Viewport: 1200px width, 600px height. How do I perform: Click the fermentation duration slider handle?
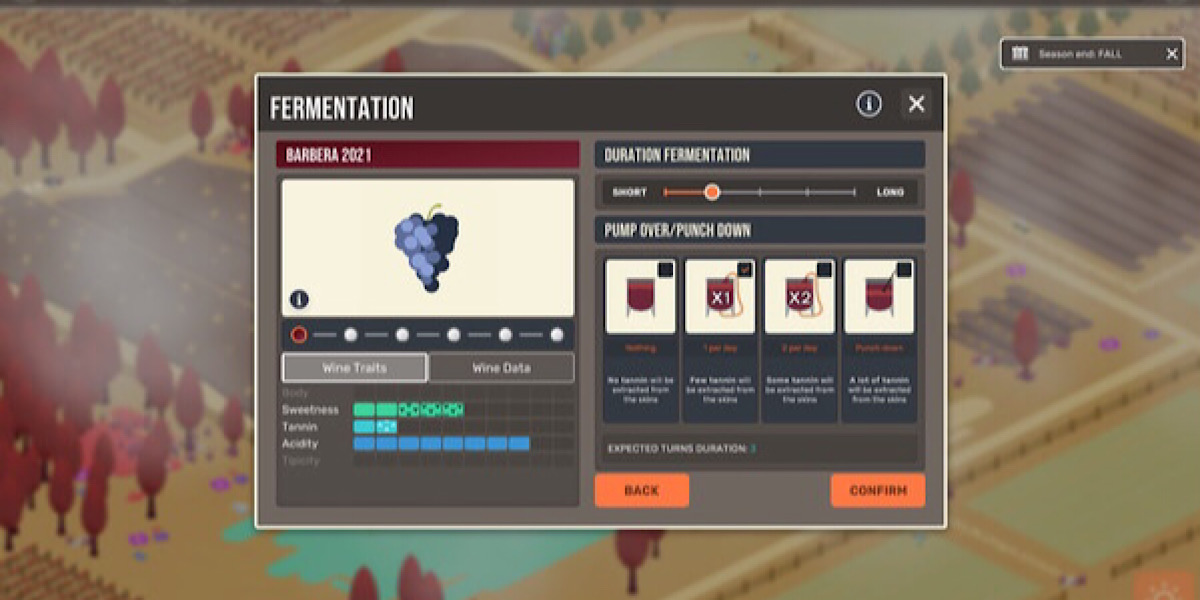click(712, 192)
